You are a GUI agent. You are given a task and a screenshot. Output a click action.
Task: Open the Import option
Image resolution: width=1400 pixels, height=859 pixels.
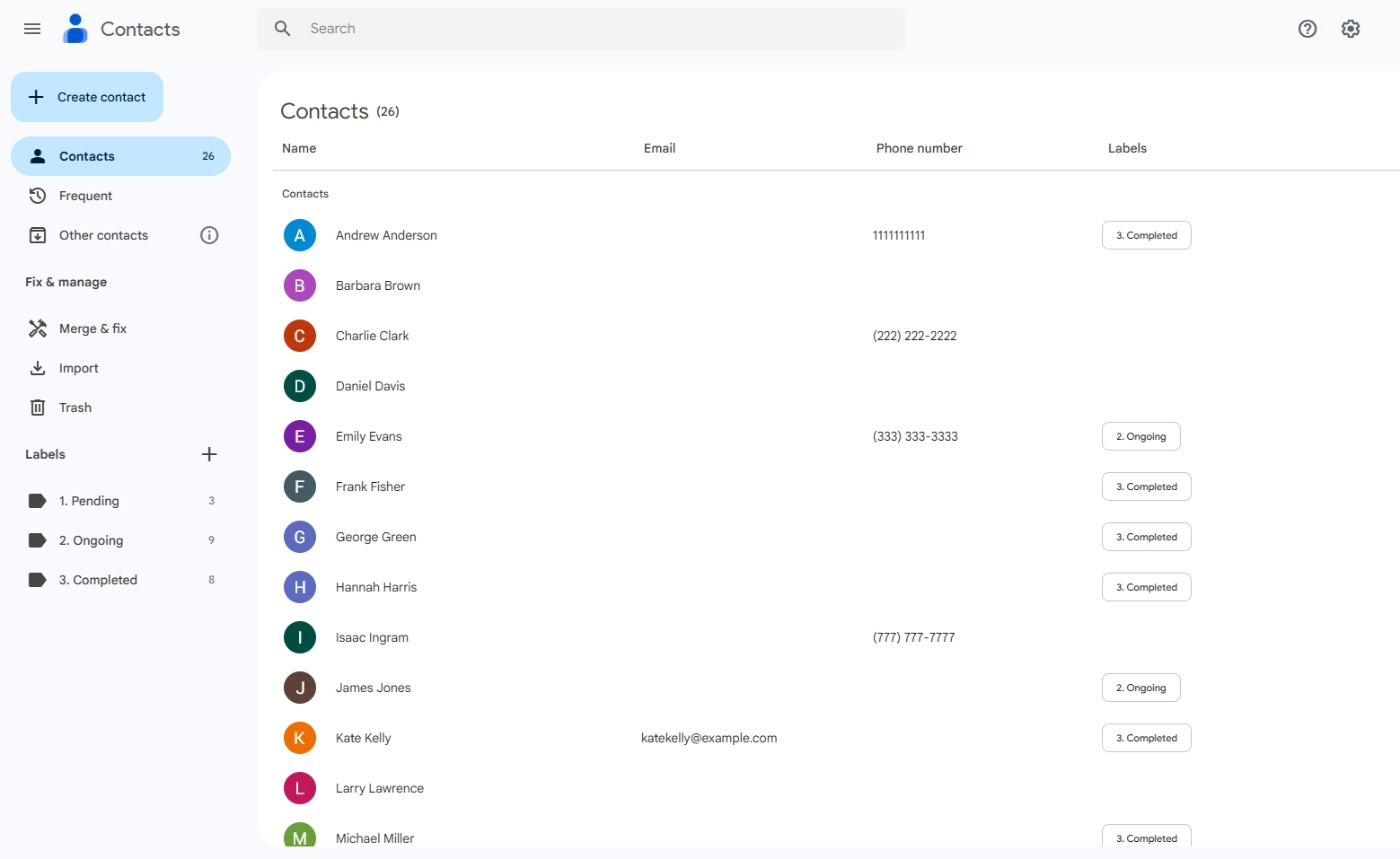(x=120, y=368)
